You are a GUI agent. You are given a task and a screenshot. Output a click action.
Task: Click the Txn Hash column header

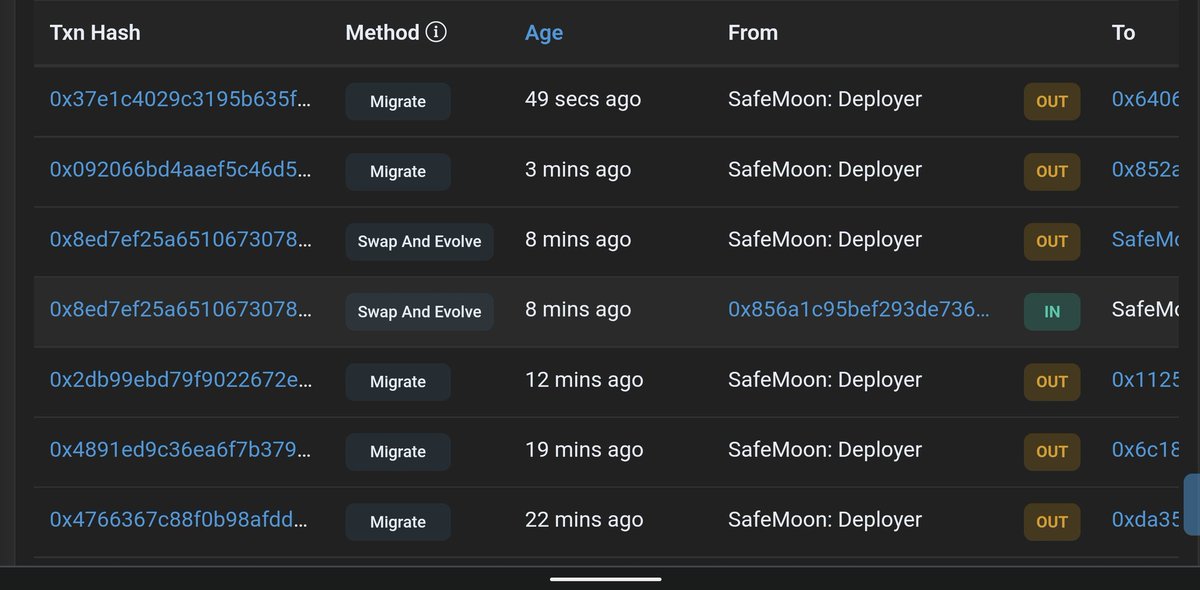[x=95, y=32]
